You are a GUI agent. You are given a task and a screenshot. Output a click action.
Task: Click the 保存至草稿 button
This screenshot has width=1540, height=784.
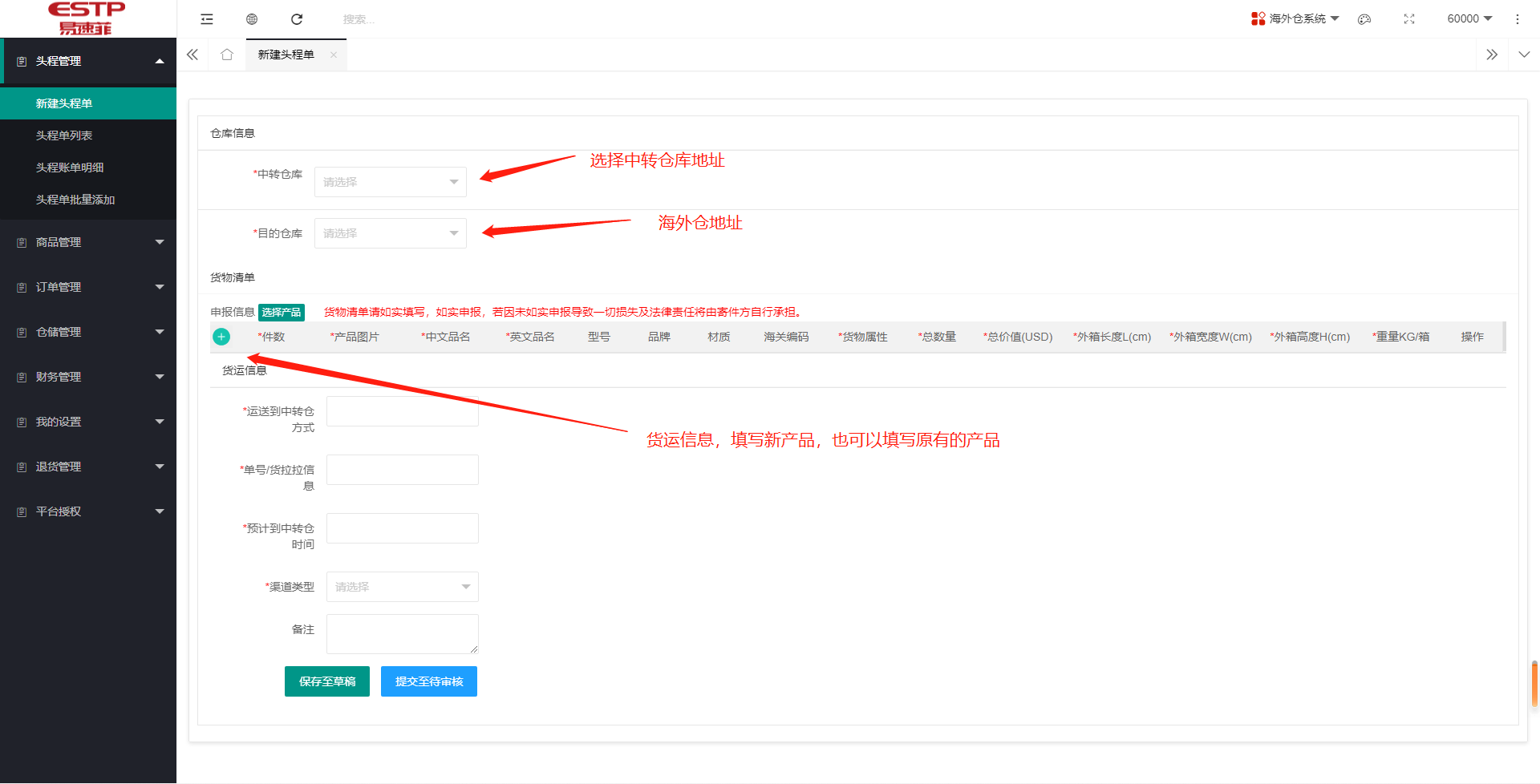(x=326, y=681)
